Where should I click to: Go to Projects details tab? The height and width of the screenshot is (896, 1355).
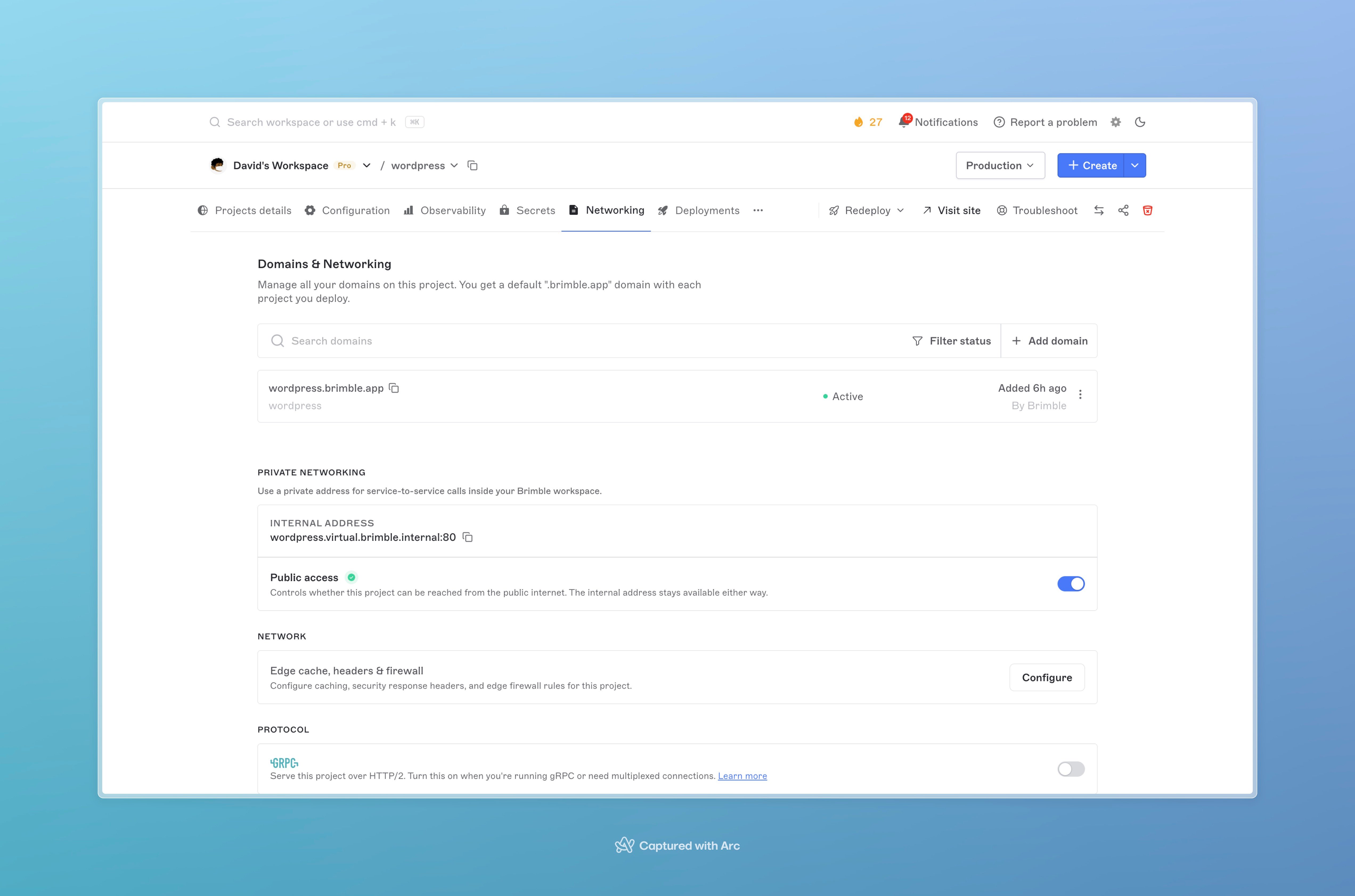[244, 210]
